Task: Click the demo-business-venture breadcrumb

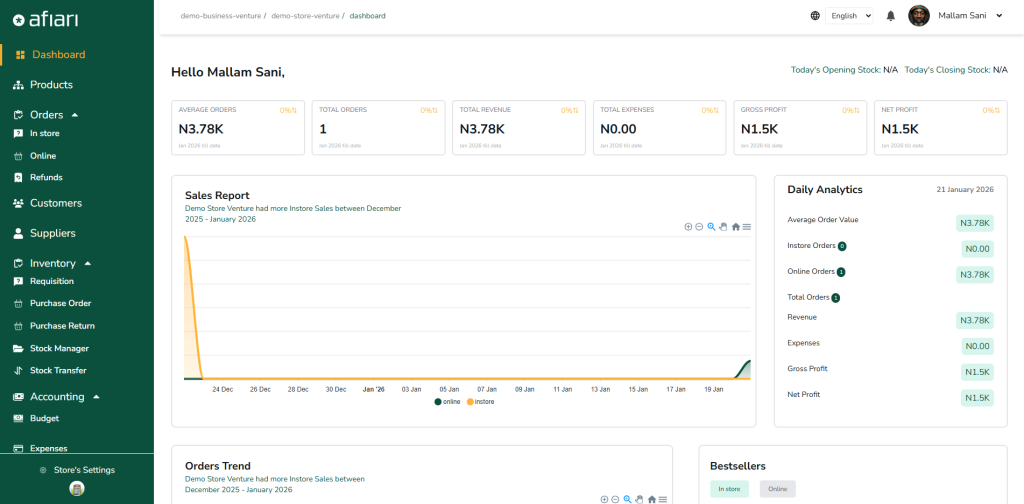Action: click(x=221, y=16)
